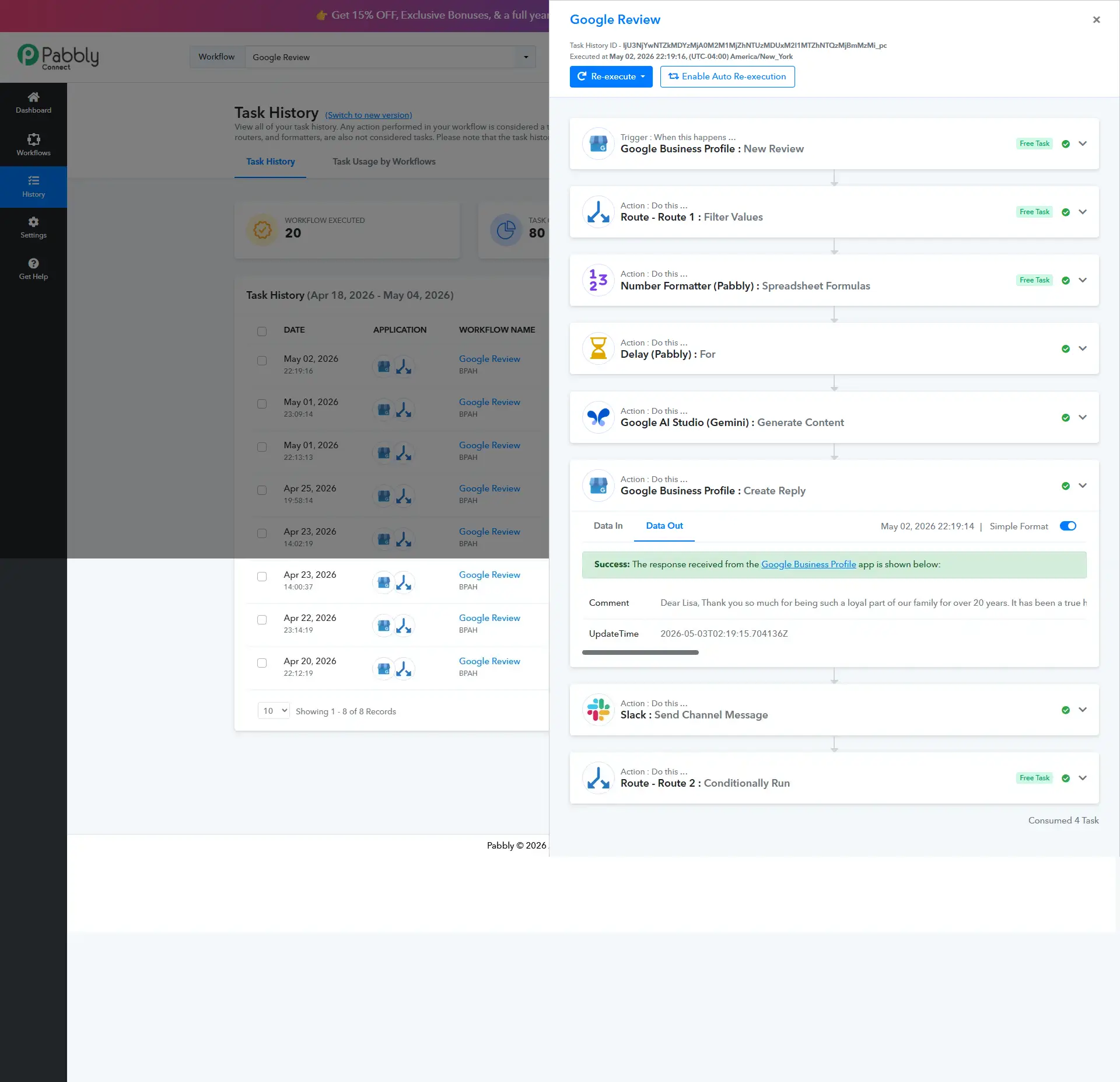
Task: Click the store icon in May 02 22:19:16 row
Action: pos(383,367)
